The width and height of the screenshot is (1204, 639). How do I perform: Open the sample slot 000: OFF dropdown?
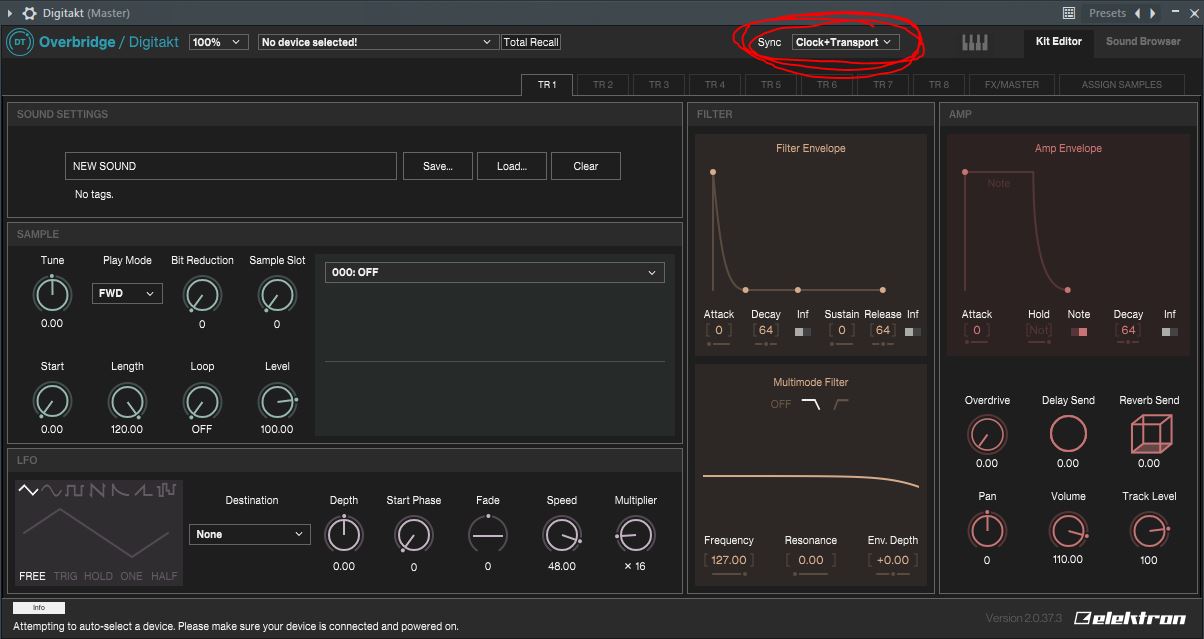495,272
